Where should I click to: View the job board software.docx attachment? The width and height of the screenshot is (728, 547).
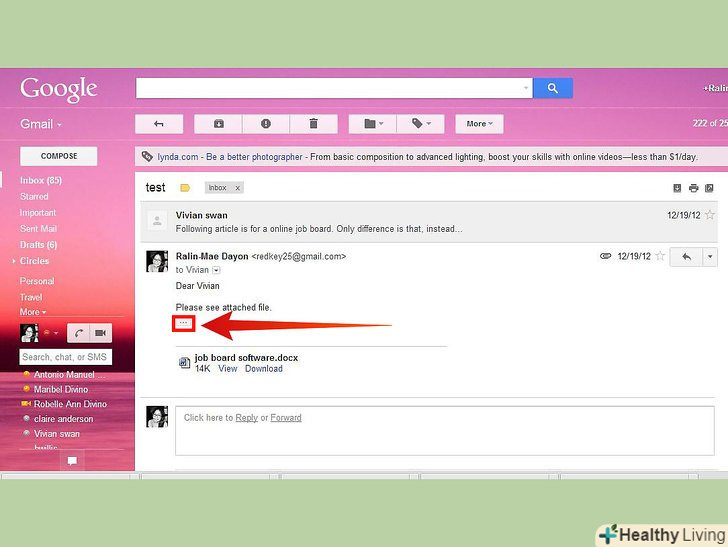tap(228, 369)
